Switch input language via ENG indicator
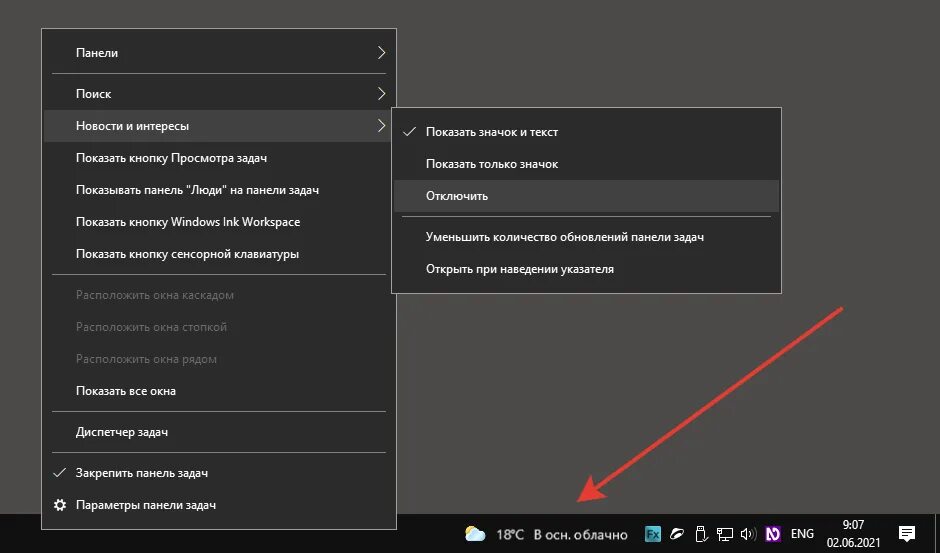 pyautogui.click(x=802, y=533)
